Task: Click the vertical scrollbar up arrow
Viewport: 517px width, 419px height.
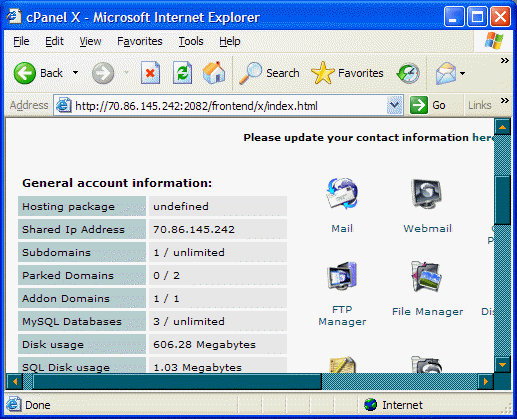Action: [x=502, y=127]
